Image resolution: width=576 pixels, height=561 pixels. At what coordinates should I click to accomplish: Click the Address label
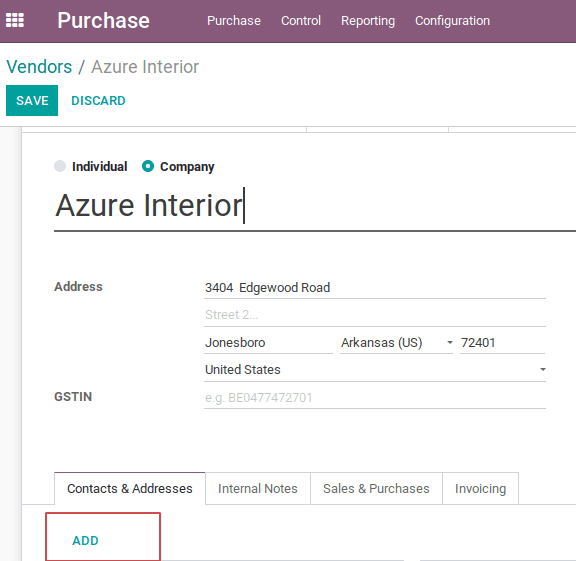[78, 287]
